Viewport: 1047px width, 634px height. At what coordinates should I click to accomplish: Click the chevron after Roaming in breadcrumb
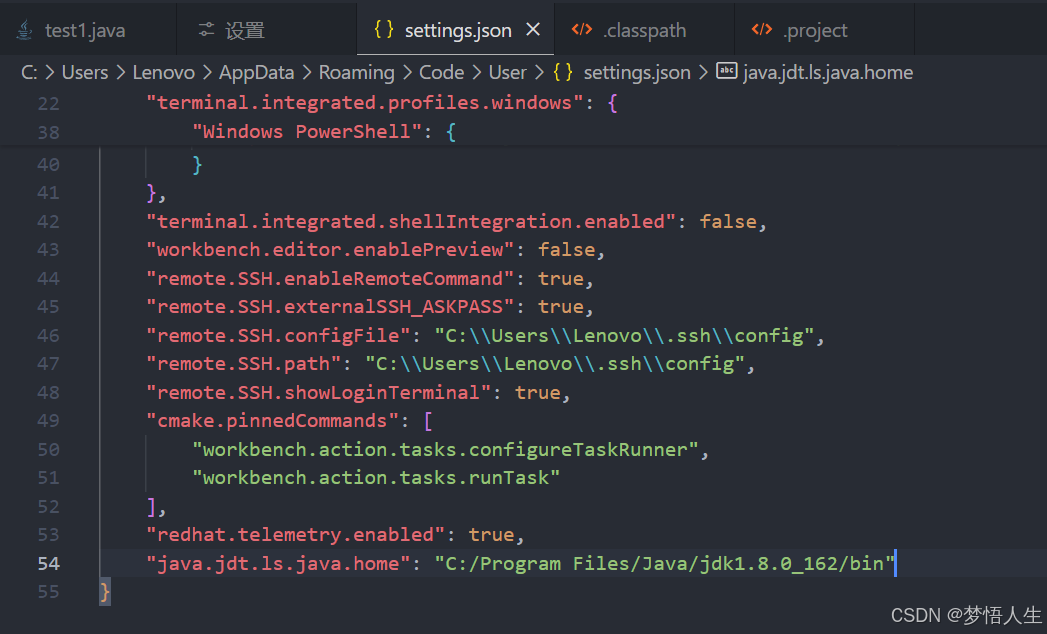coord(407,72)
